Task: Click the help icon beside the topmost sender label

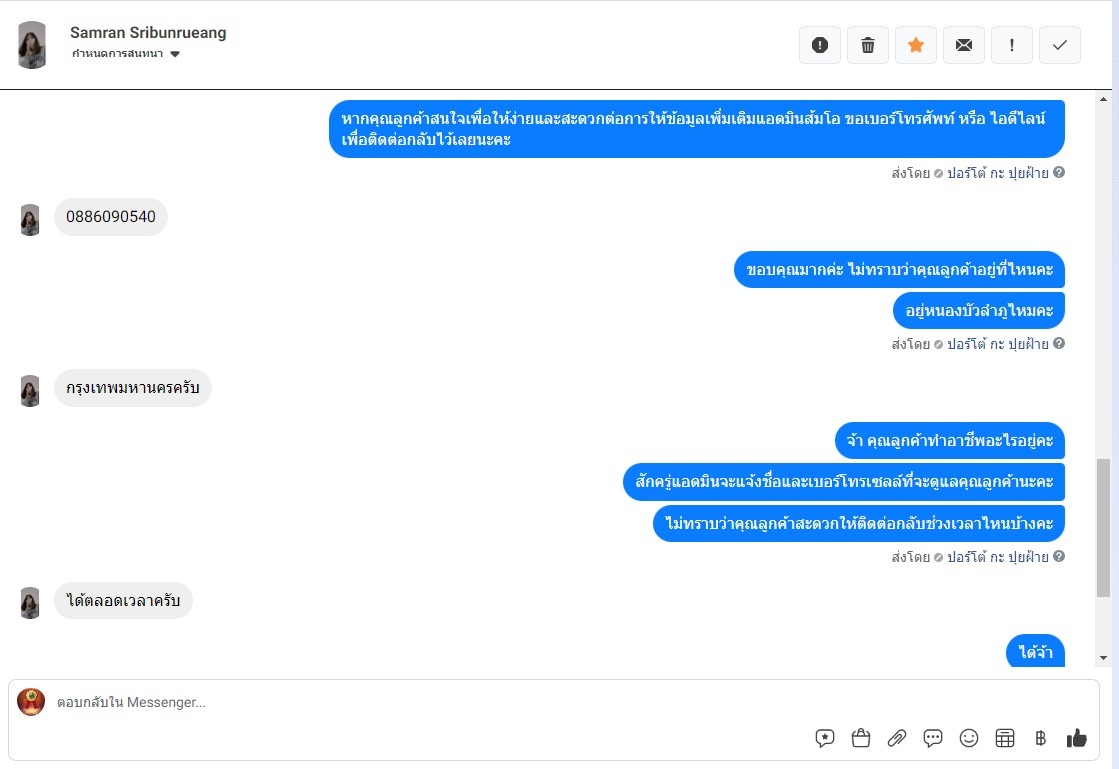Action: tap(1059, 172)
